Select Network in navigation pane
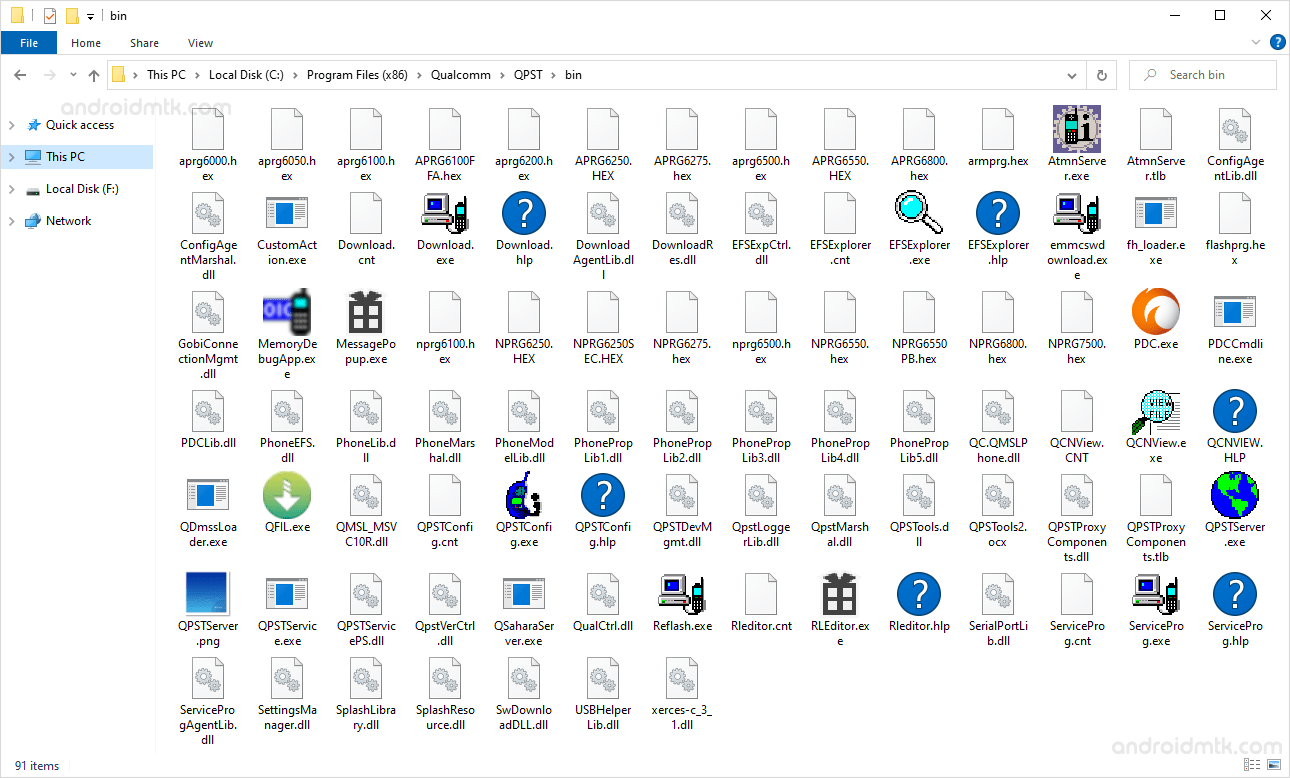The image size is (1290, 778). (68, 221)
